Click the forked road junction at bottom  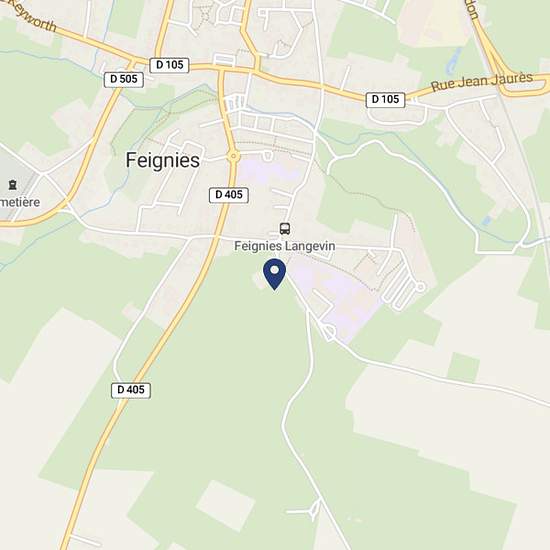(314, 509)
